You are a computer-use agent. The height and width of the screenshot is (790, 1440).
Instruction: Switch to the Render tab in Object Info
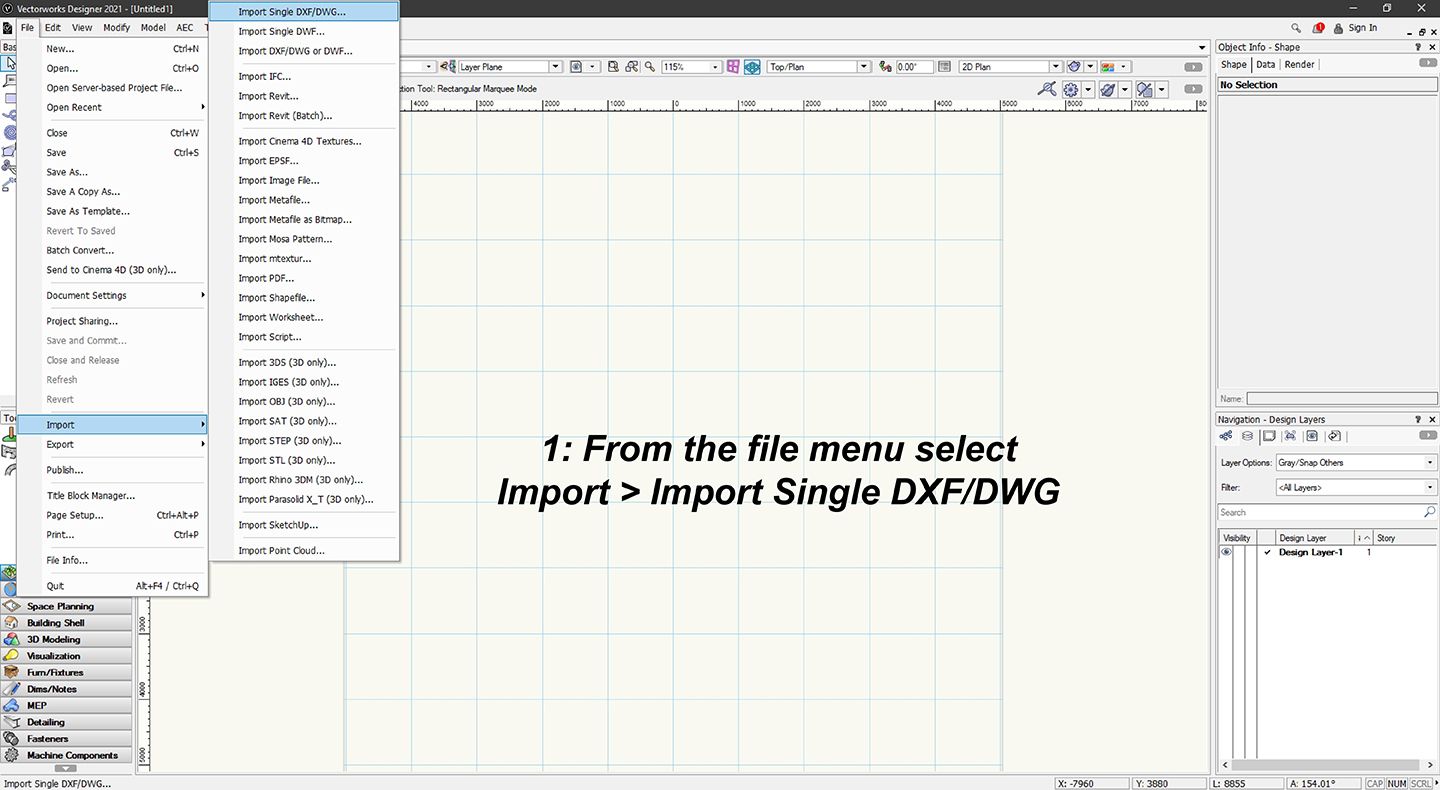coord(1300,64)
